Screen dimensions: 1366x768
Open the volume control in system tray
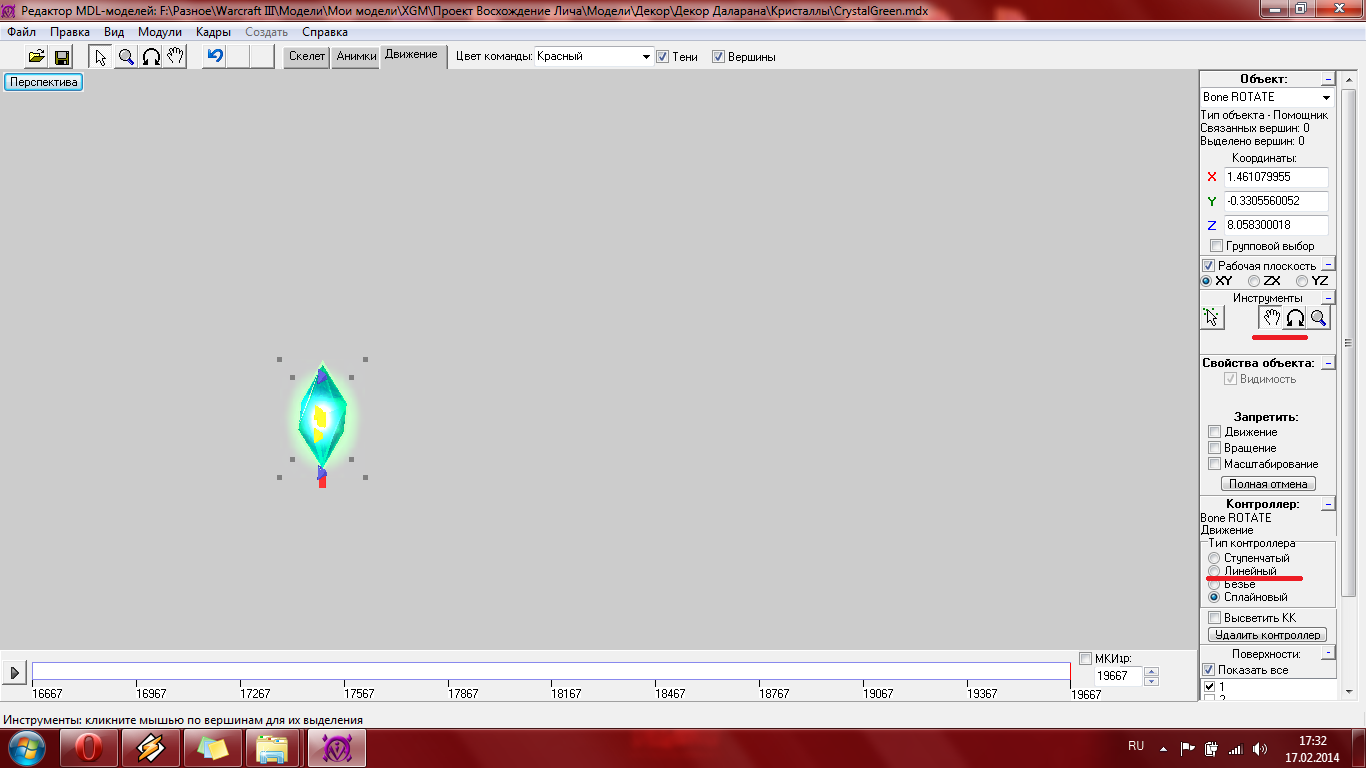tap(1259, 748)
